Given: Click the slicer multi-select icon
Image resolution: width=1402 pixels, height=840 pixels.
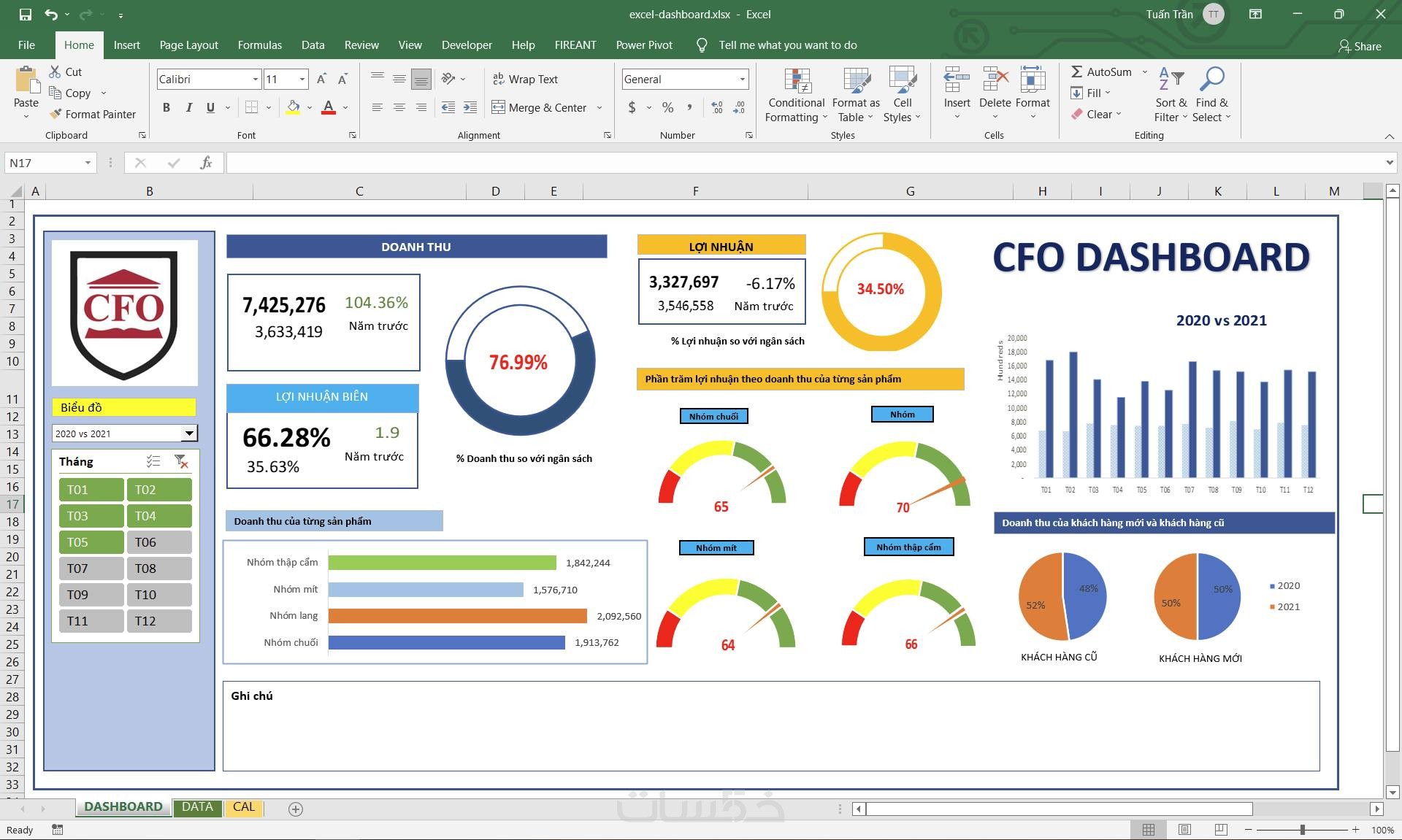Looking at the screenshot, I should [153, 461].
